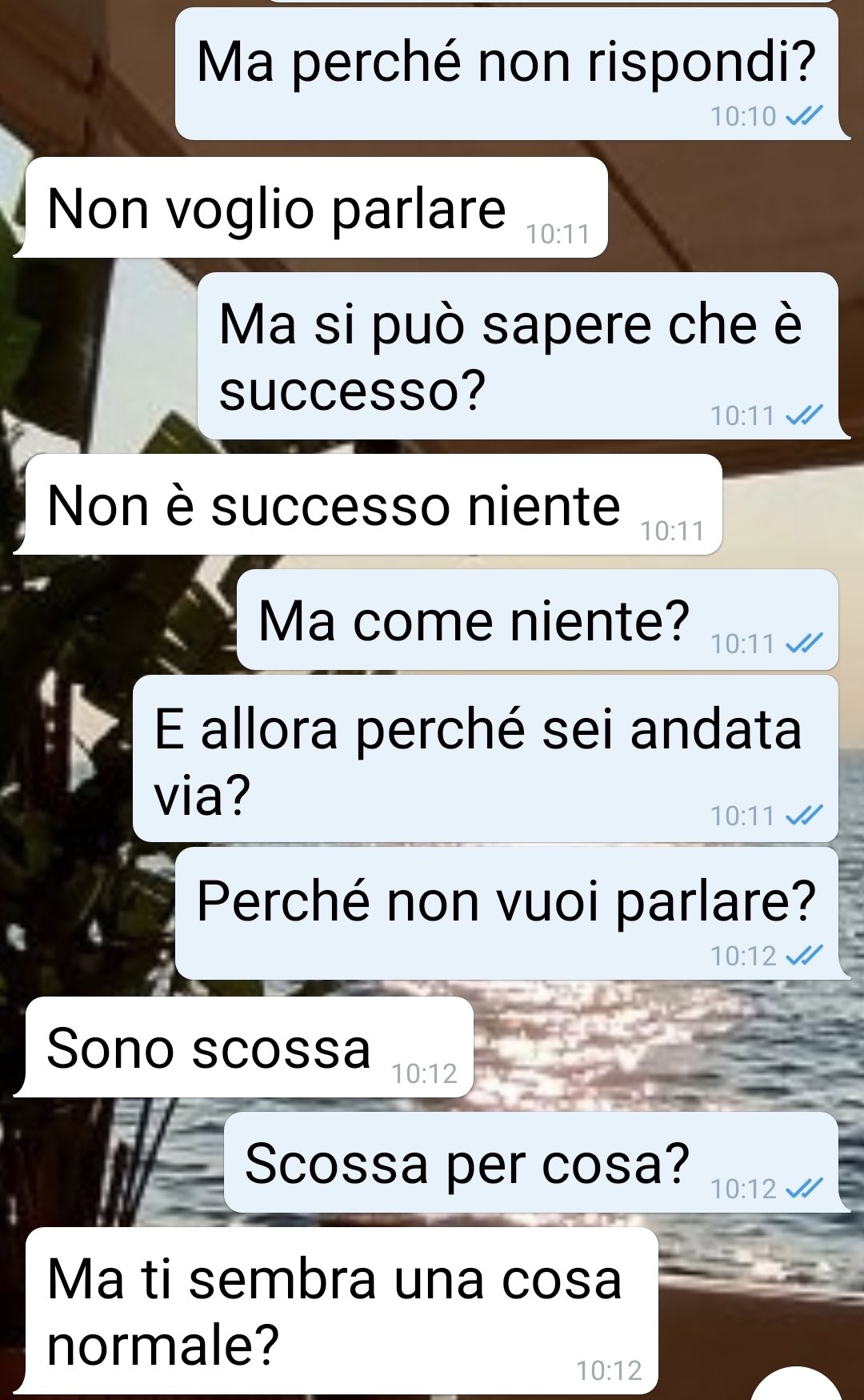This screenshot has height=1400, width=864.
Task: Tap read-receipt checkmarks on "Ma perché non rispondi?"
Action: point(804,117)
